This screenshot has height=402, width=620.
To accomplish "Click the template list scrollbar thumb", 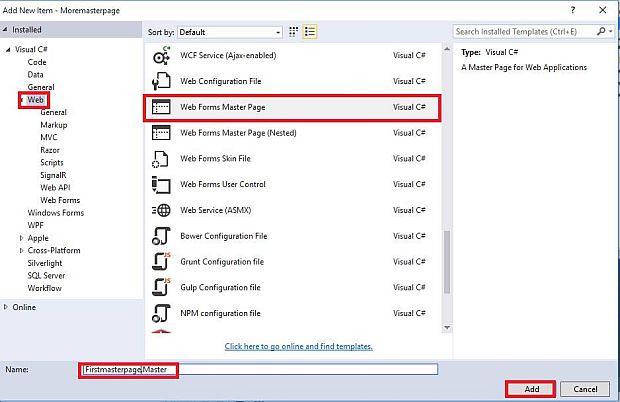I will [447, 262].
